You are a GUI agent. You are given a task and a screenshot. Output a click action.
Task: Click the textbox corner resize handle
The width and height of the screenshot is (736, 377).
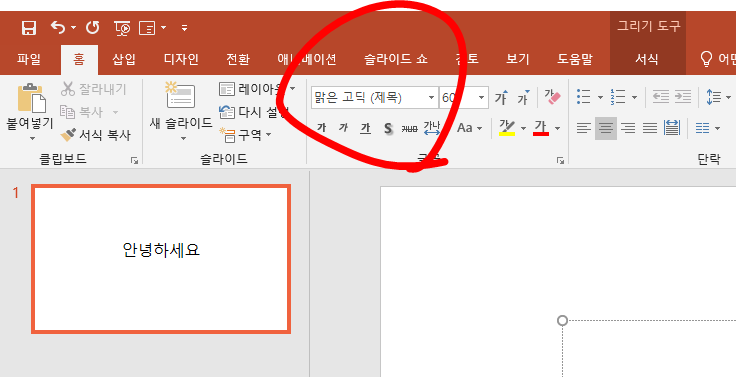(562, 321)
